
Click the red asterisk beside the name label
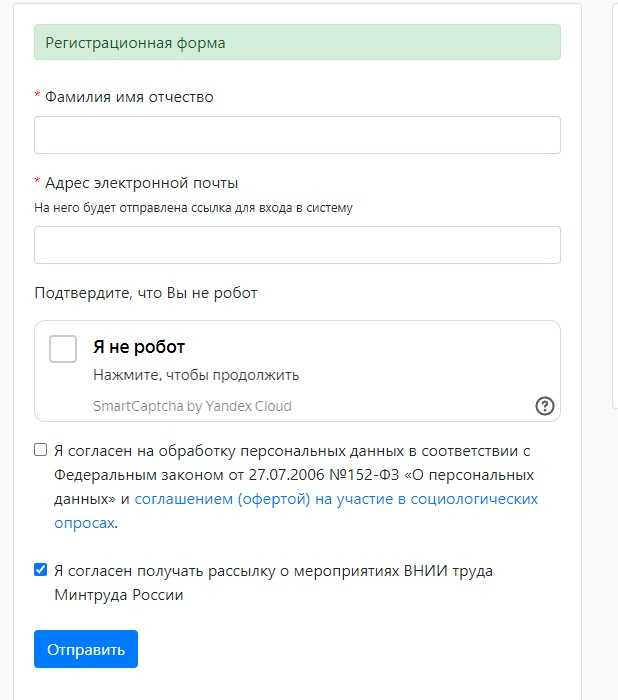(x=38, y=97)
